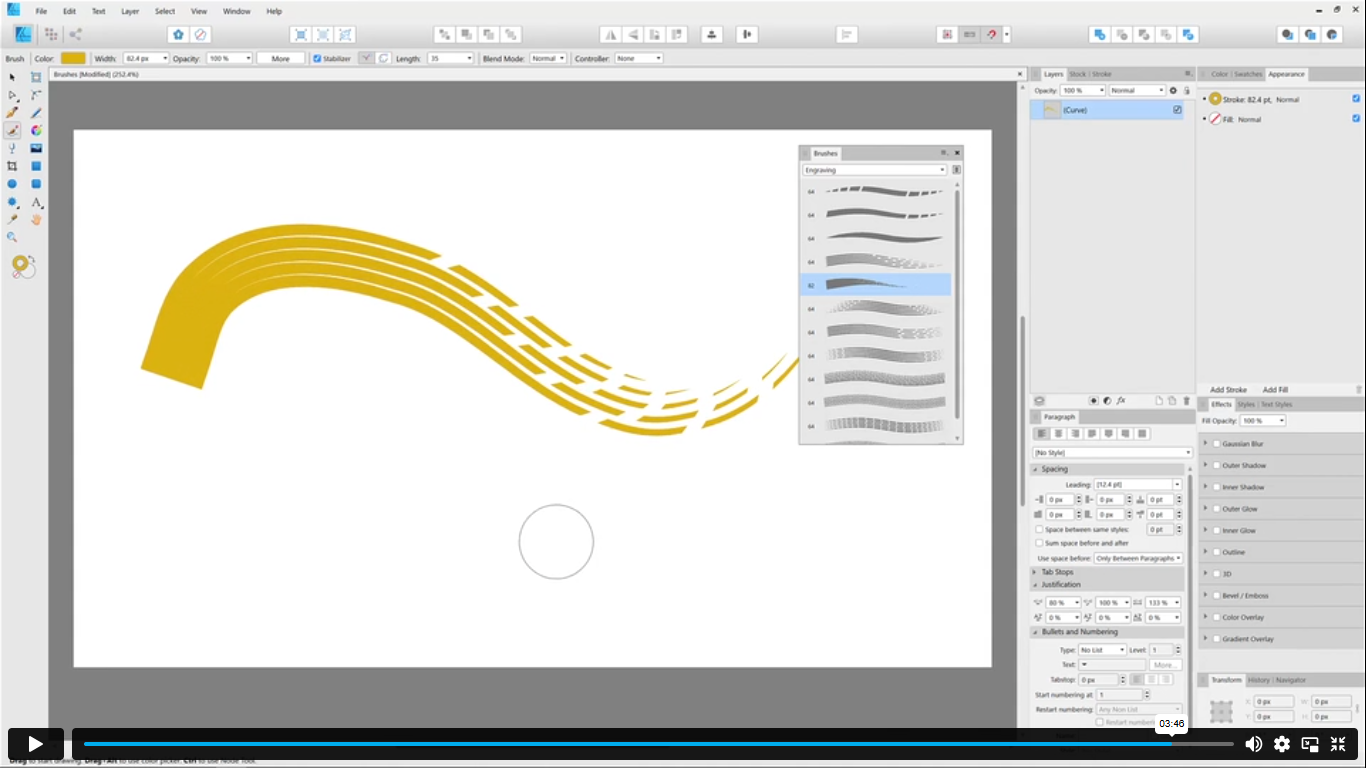Delete layer with Layers trash icon
Screen dimensions: 1366x768
1186,400
